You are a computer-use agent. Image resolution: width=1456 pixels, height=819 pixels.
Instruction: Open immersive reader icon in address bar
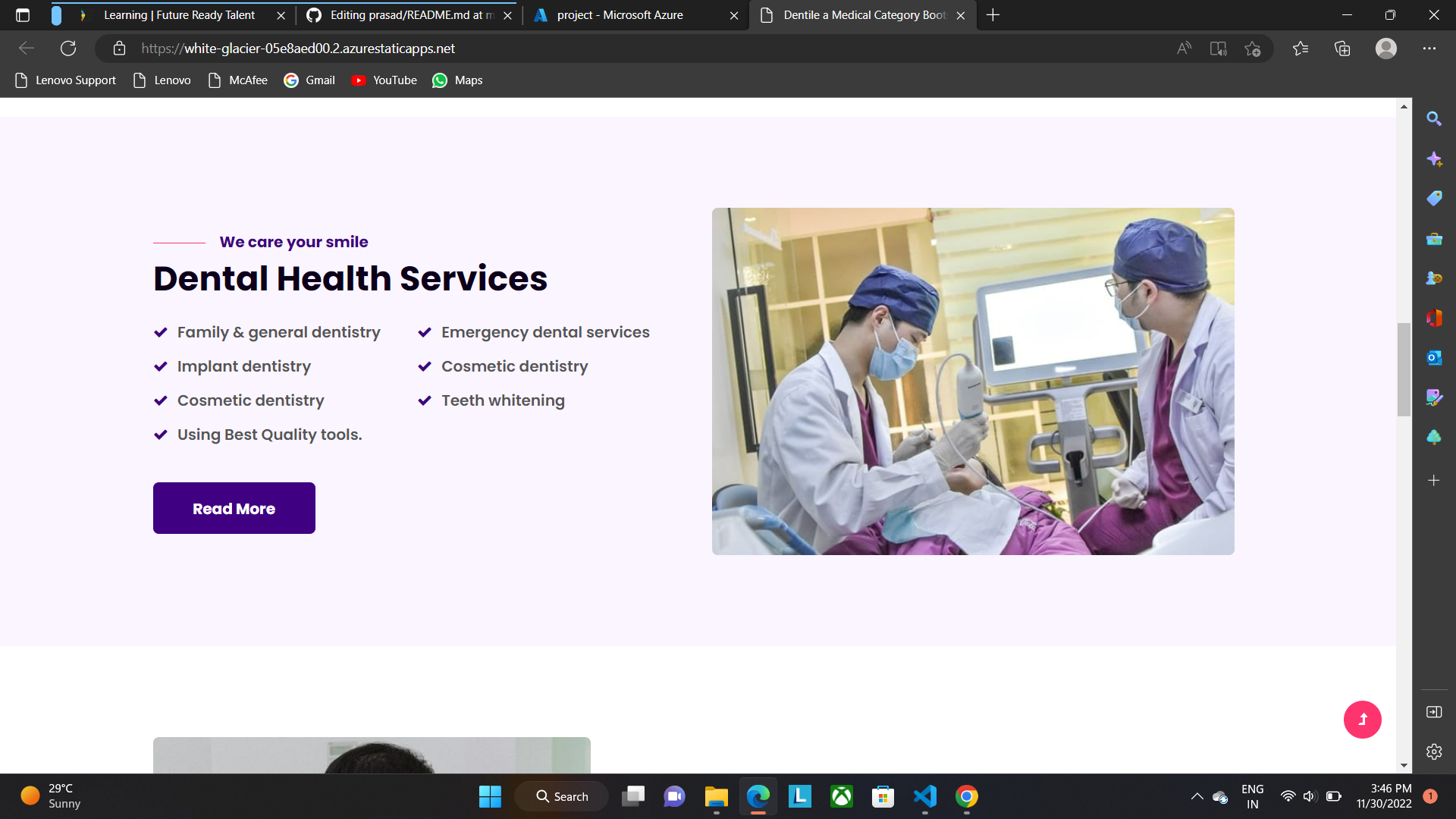tap(1218, 49)
